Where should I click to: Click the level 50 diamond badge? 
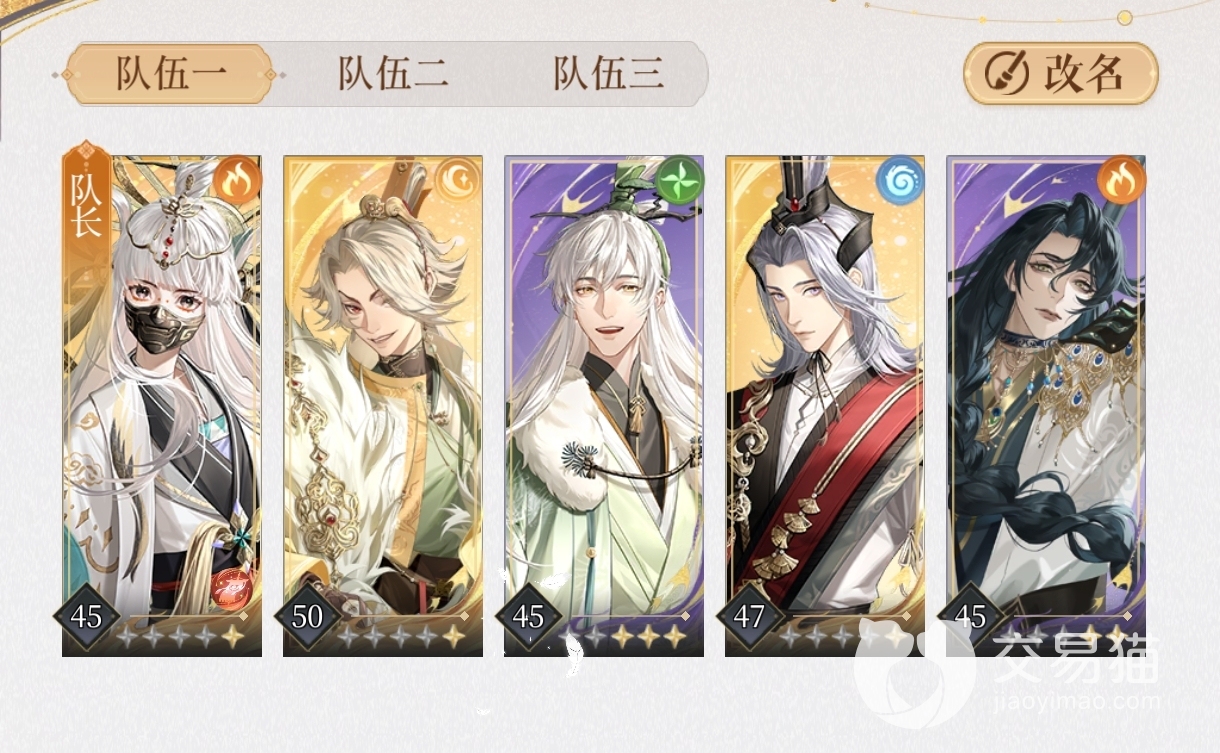point(308,616)
